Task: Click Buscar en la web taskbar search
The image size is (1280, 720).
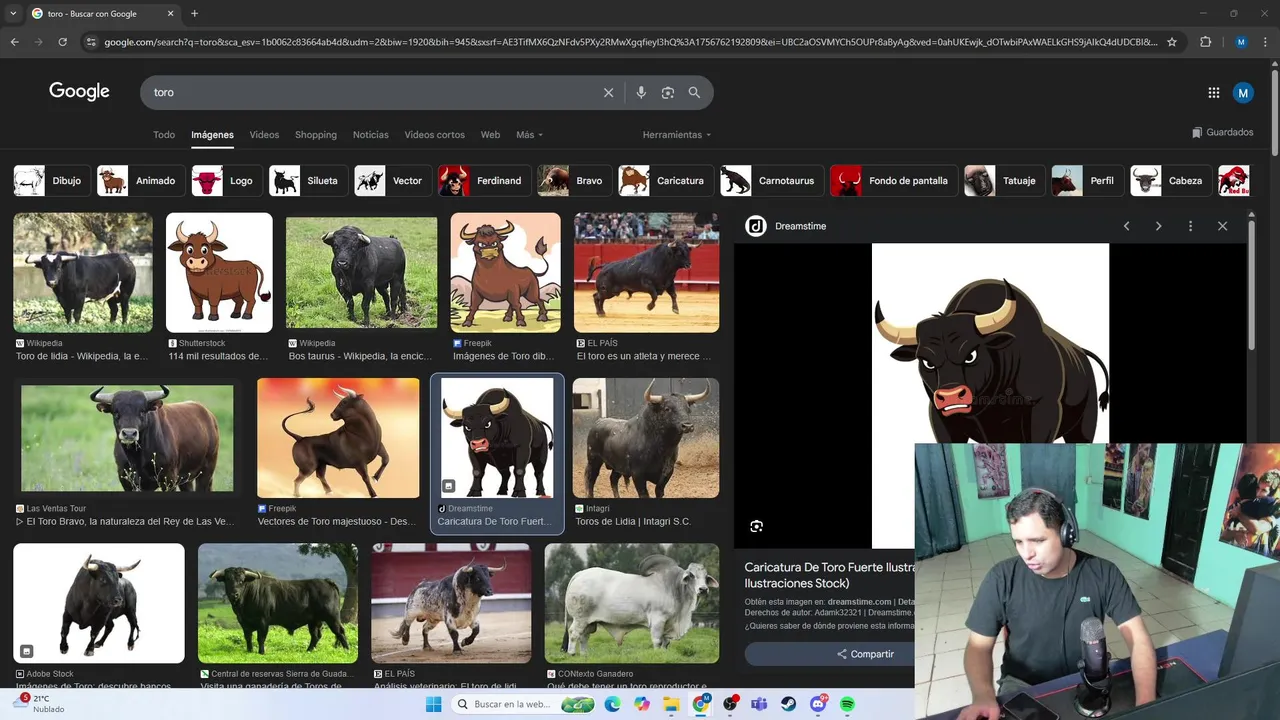Action: tap(523, 704)
